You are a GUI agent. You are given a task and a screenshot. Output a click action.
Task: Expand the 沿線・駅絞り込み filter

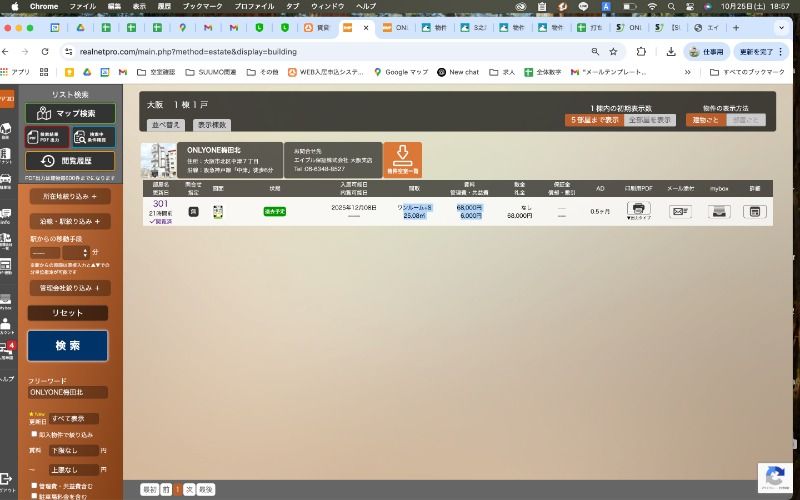click(70, 221)
